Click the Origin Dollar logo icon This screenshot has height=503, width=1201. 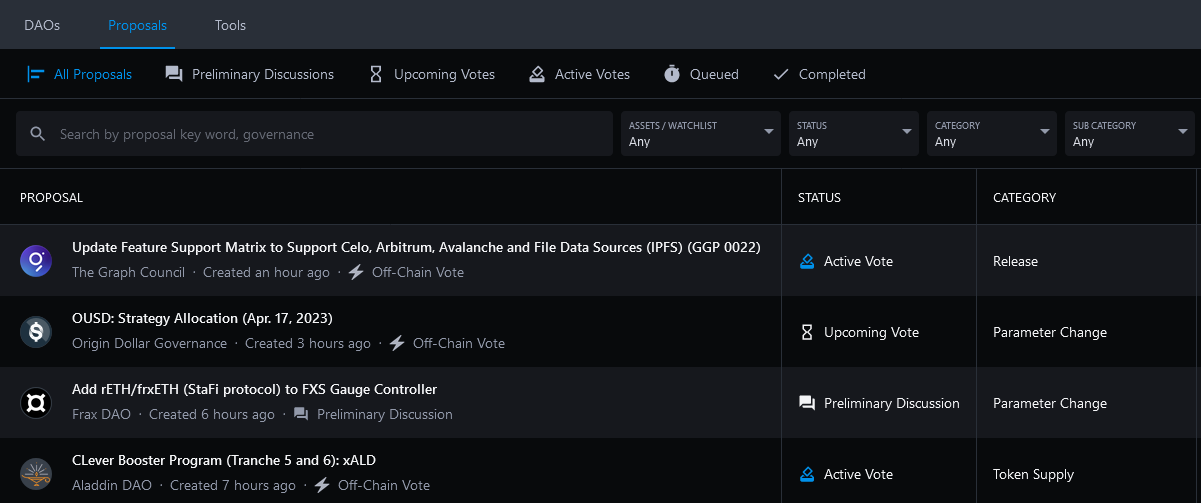(x=36, y=332)
